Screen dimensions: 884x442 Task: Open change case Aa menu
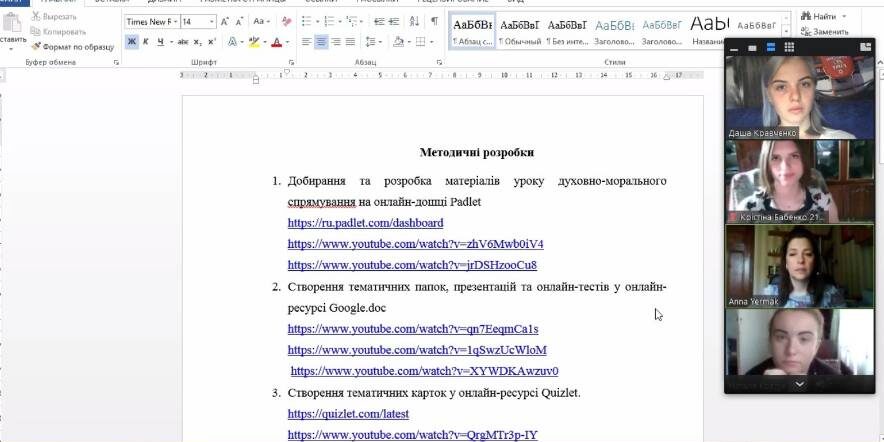pyautogui.click(x=261, y=21)
